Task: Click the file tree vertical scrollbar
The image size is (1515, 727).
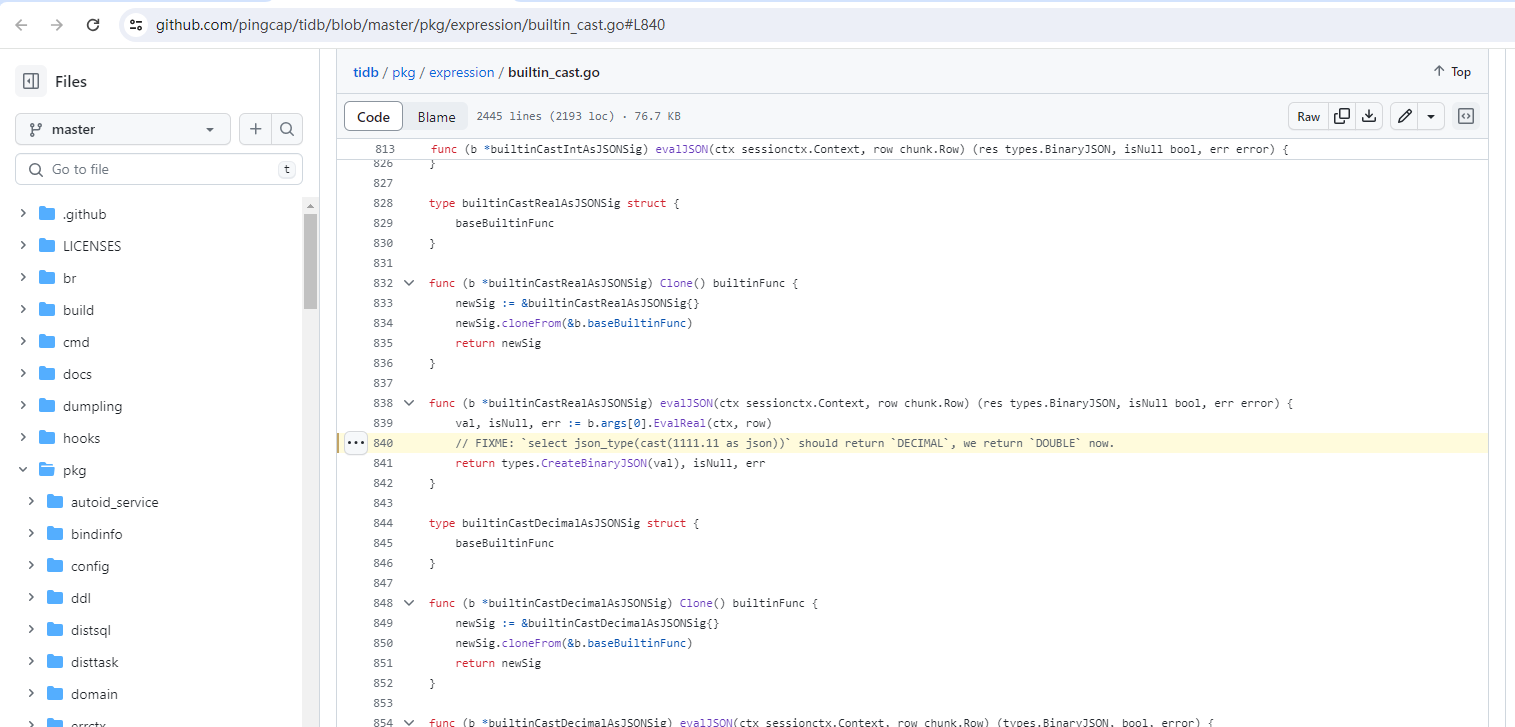Action: [310, 260]
